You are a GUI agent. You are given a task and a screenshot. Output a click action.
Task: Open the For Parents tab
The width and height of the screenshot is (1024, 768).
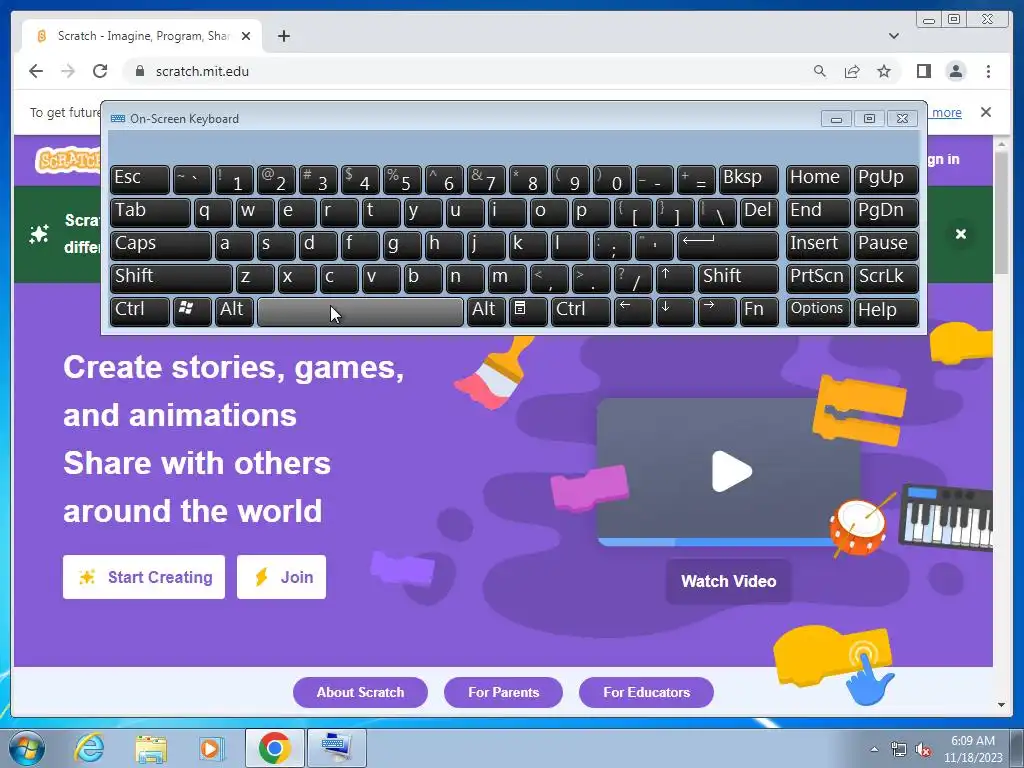pos(504,692)
